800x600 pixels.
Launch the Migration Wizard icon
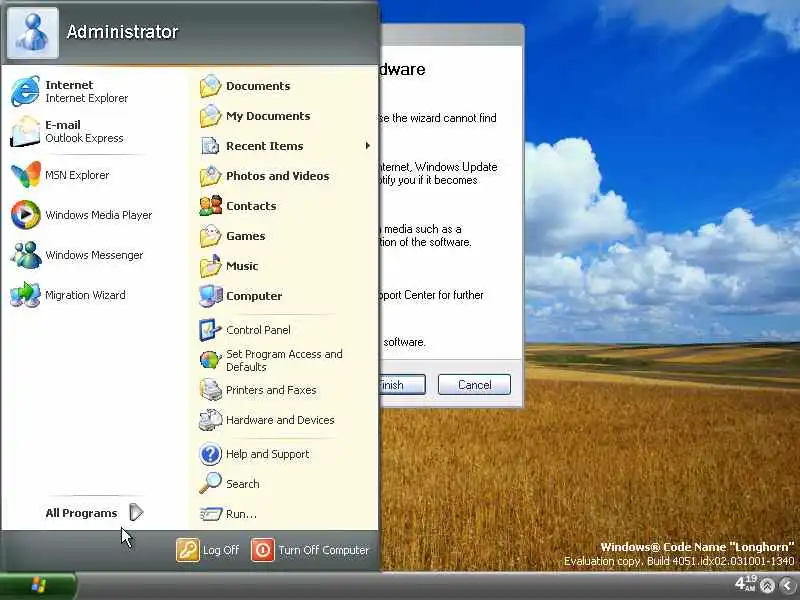point(26,294)
